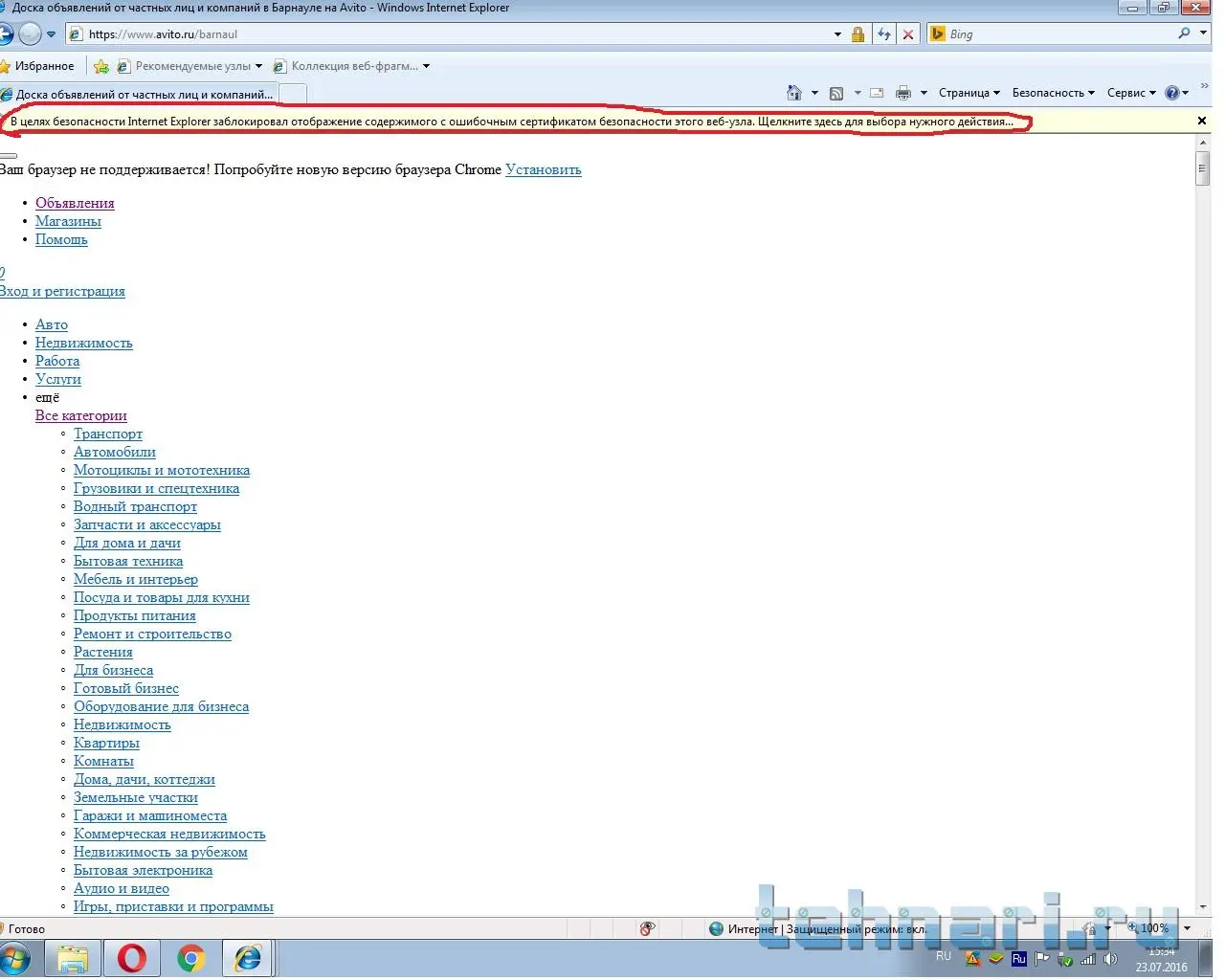Expand Рекомендуемые узлы dropdown

pos(258,66)
